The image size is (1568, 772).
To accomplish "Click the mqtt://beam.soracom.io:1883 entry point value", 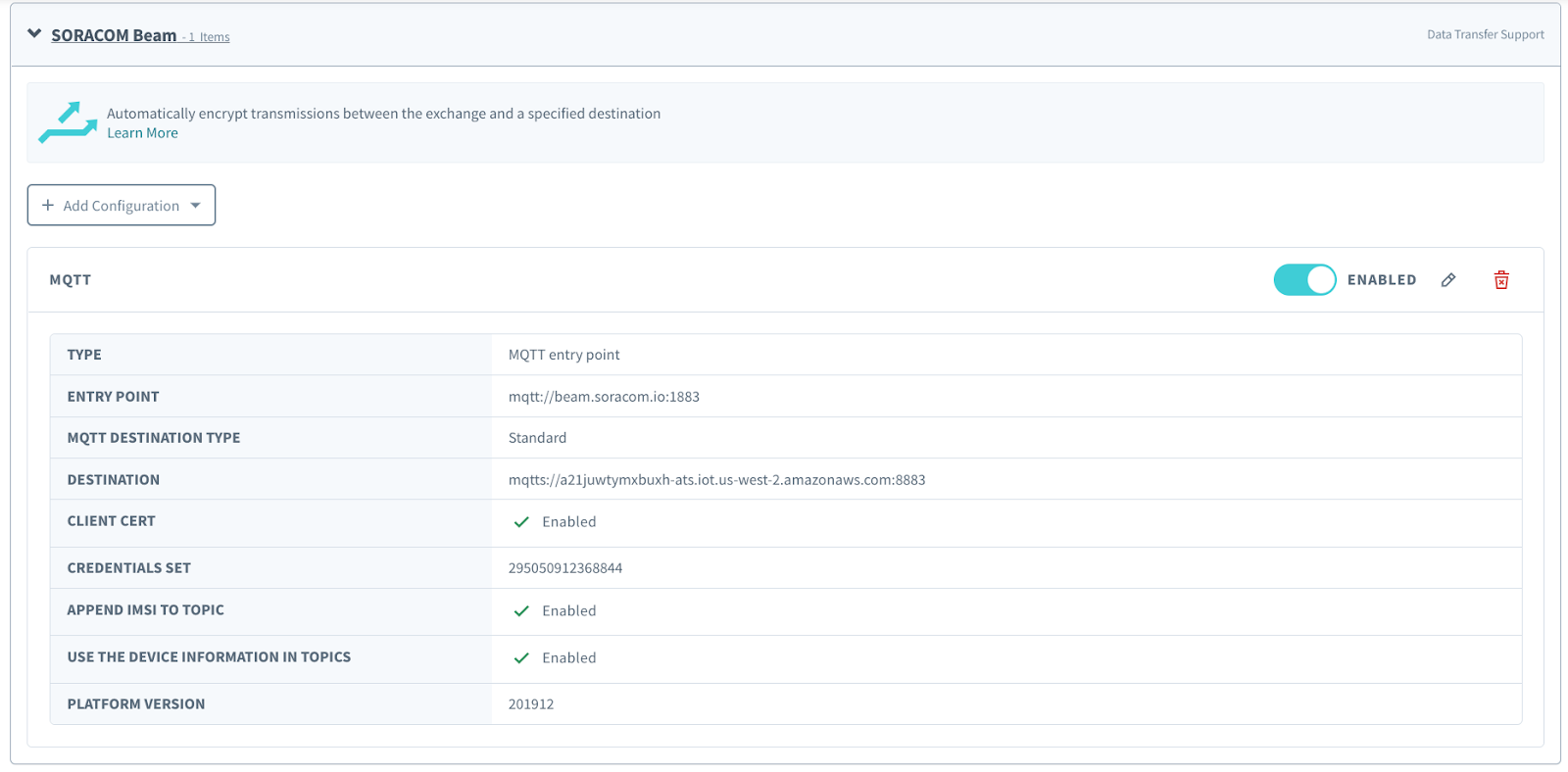I will [x=604, y=397].
